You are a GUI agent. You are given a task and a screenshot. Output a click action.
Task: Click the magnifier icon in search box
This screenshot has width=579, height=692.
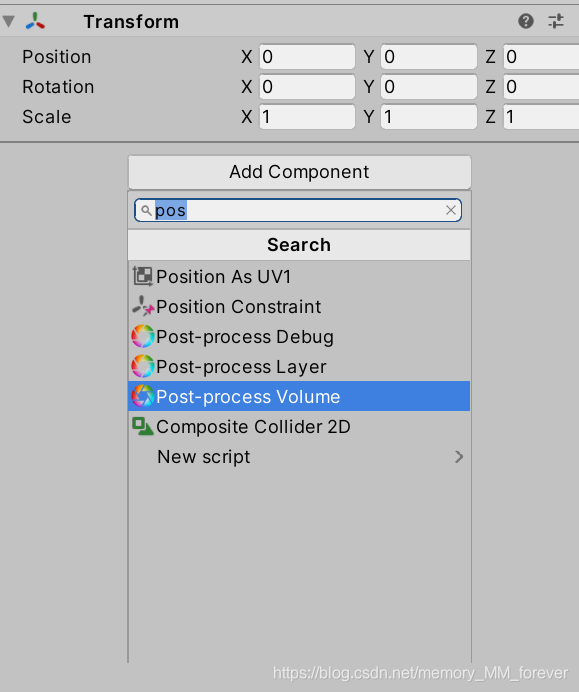coord(146,211)
